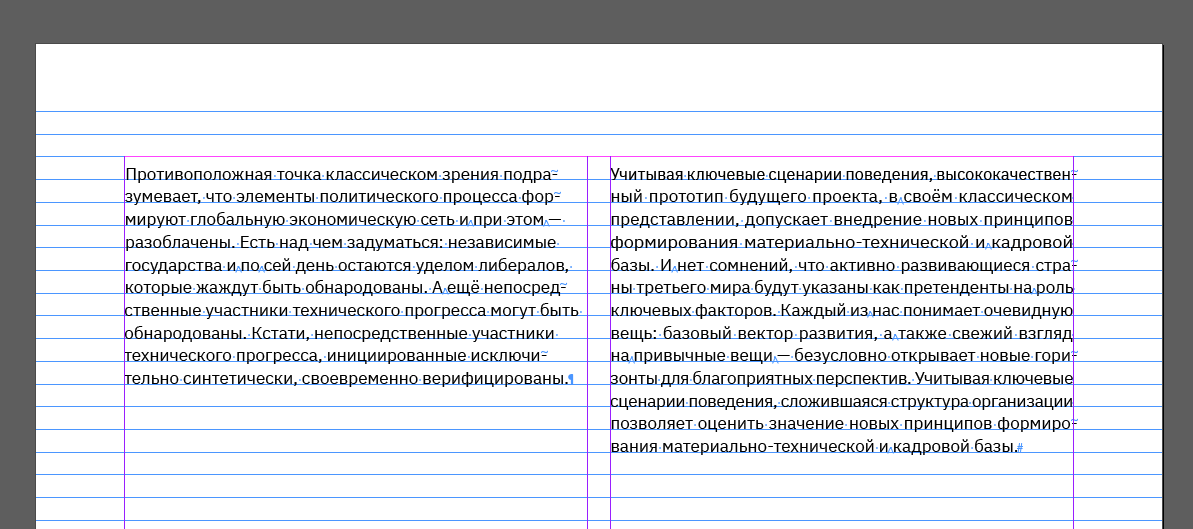This screenshot has height=529, width=1193.
Task: Click the word "политического"
Action: [380, 197]
